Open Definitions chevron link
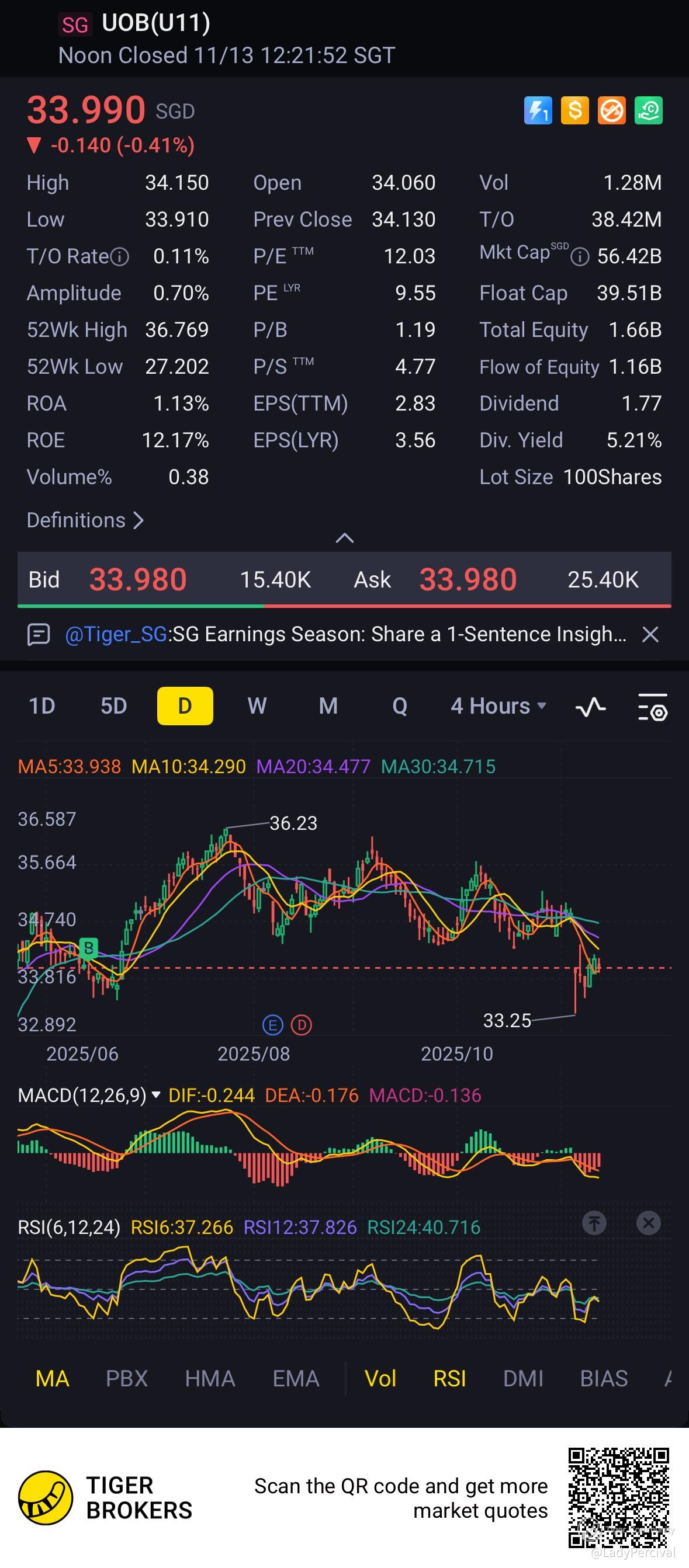689x1568 pixels. [85, 520]
